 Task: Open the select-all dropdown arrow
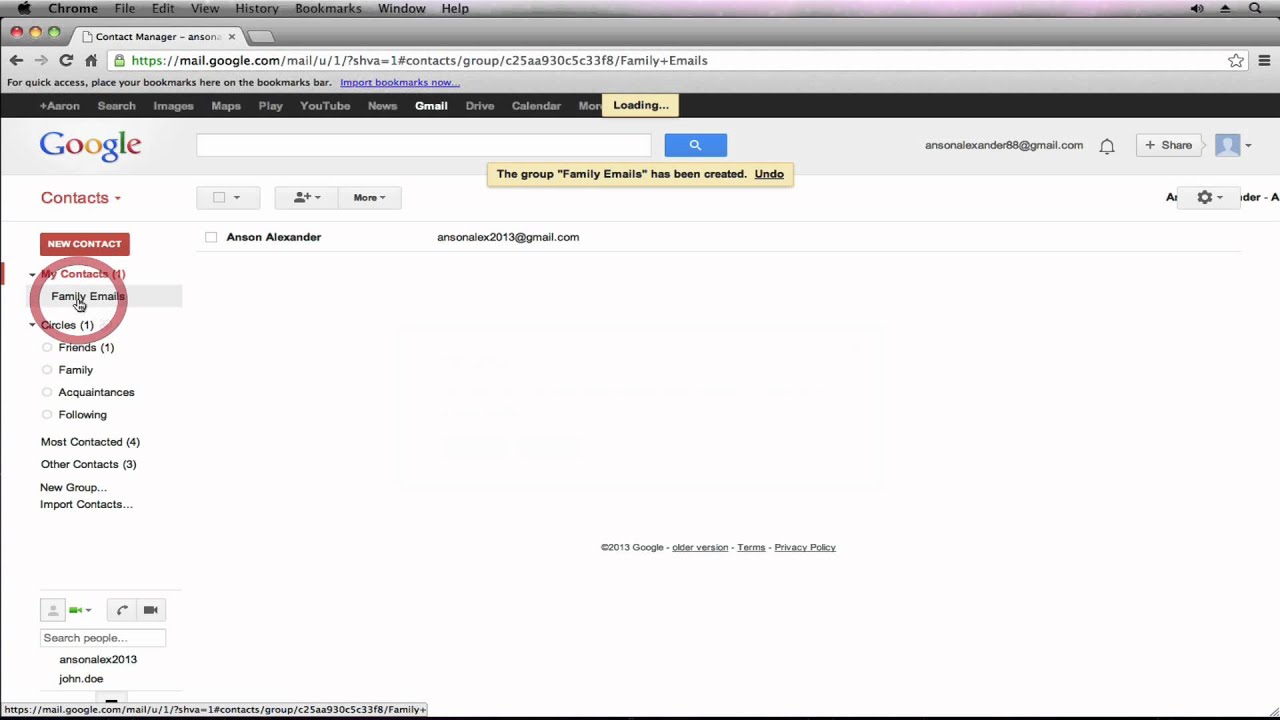pyautogui.click(x=237, y=197)
